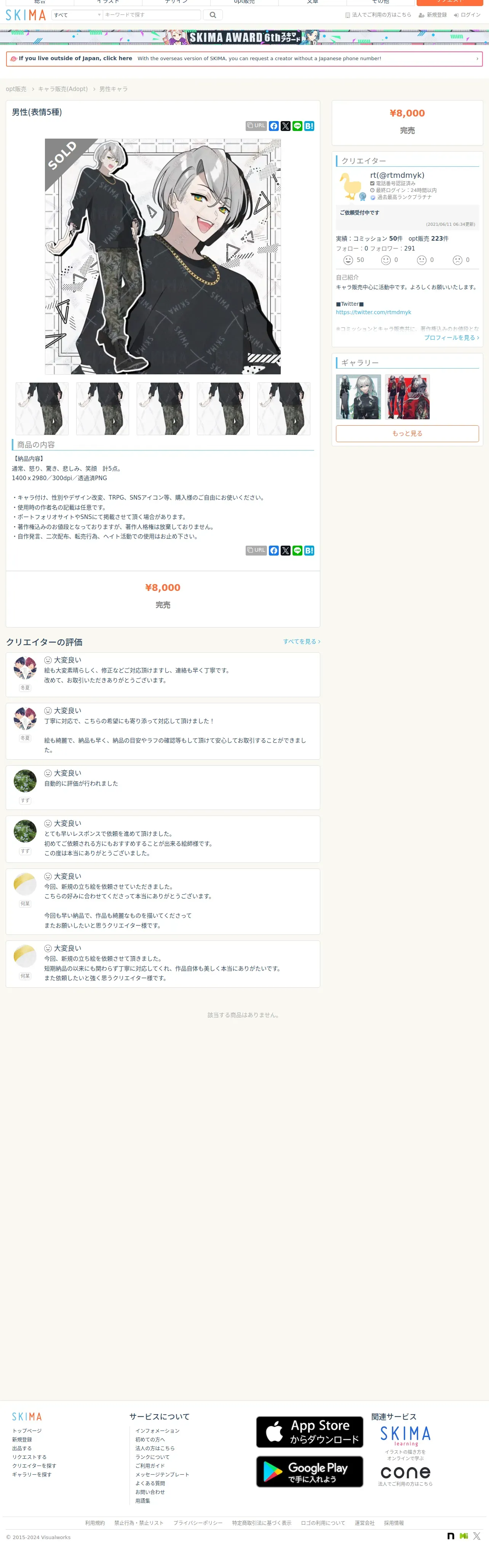Open the cone corporate service logo
The image size is (489, 1568).
(406, 1472)
